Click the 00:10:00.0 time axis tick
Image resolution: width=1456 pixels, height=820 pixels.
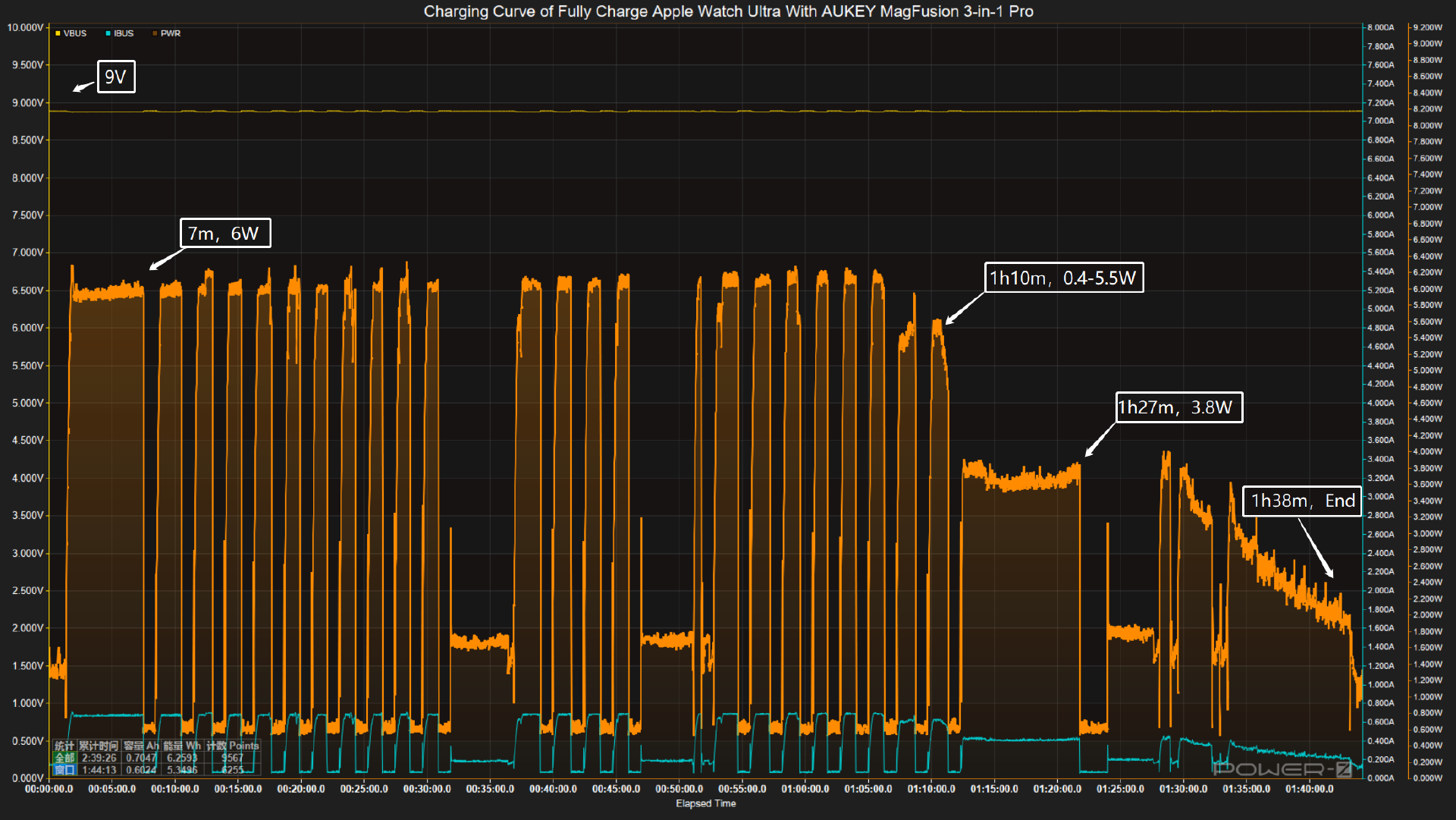175,789
